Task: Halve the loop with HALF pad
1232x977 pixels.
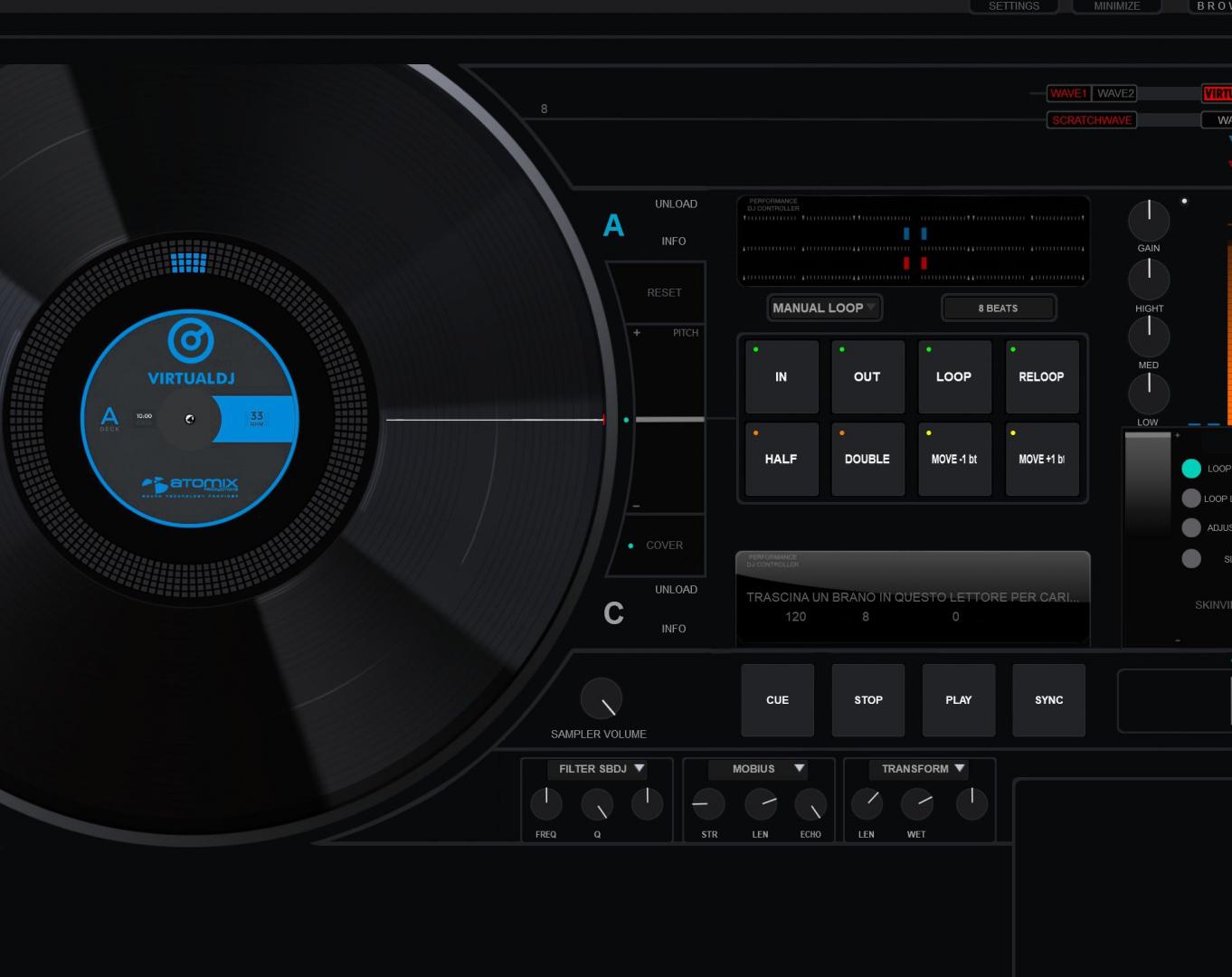Action: 782,459
